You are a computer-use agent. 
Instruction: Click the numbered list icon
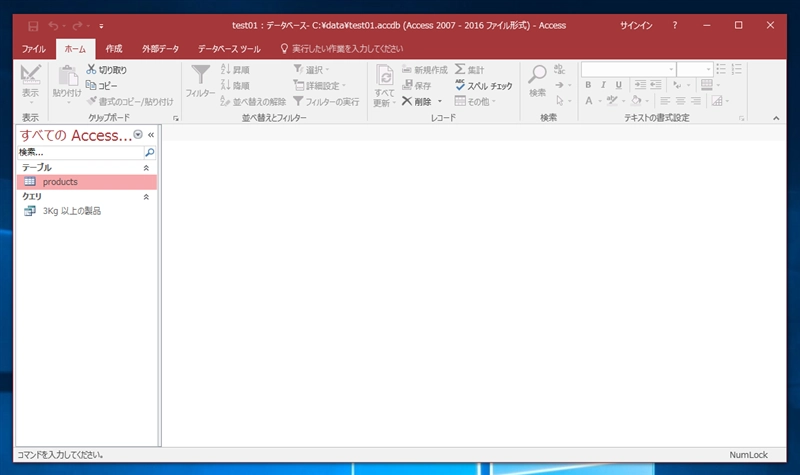[x=737, y=69]
